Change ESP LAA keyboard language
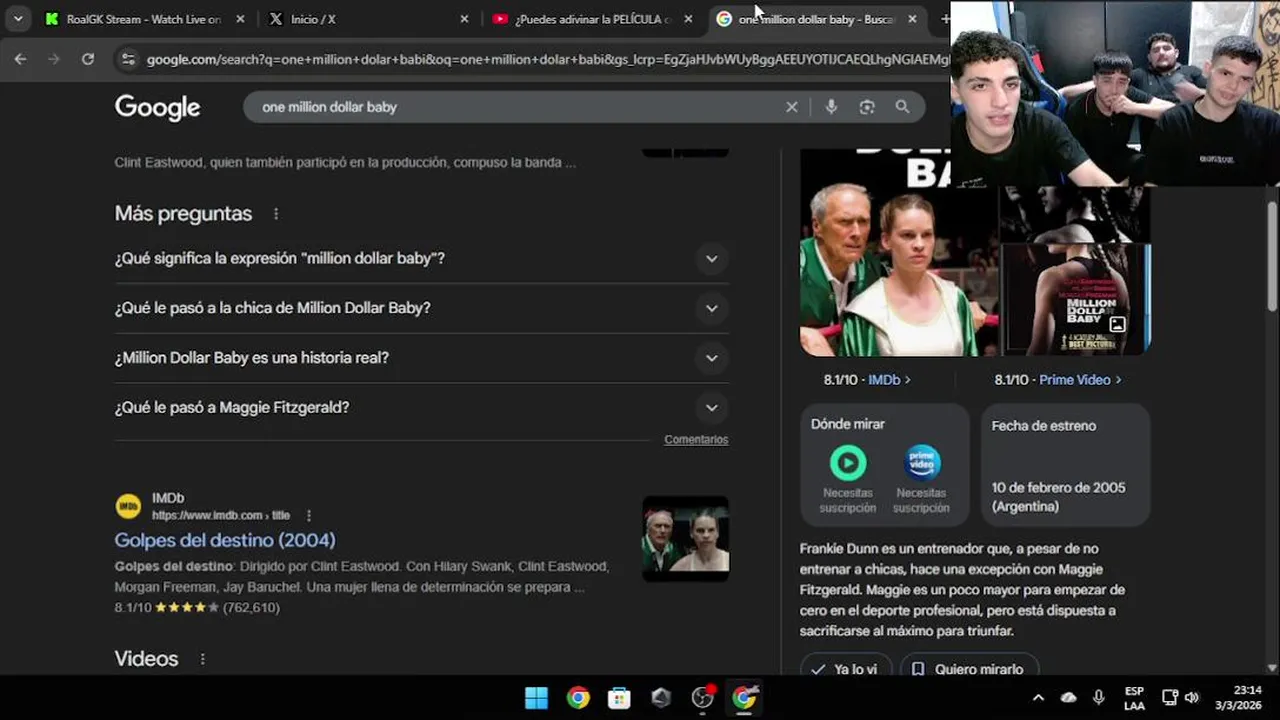 point(1134,698)
